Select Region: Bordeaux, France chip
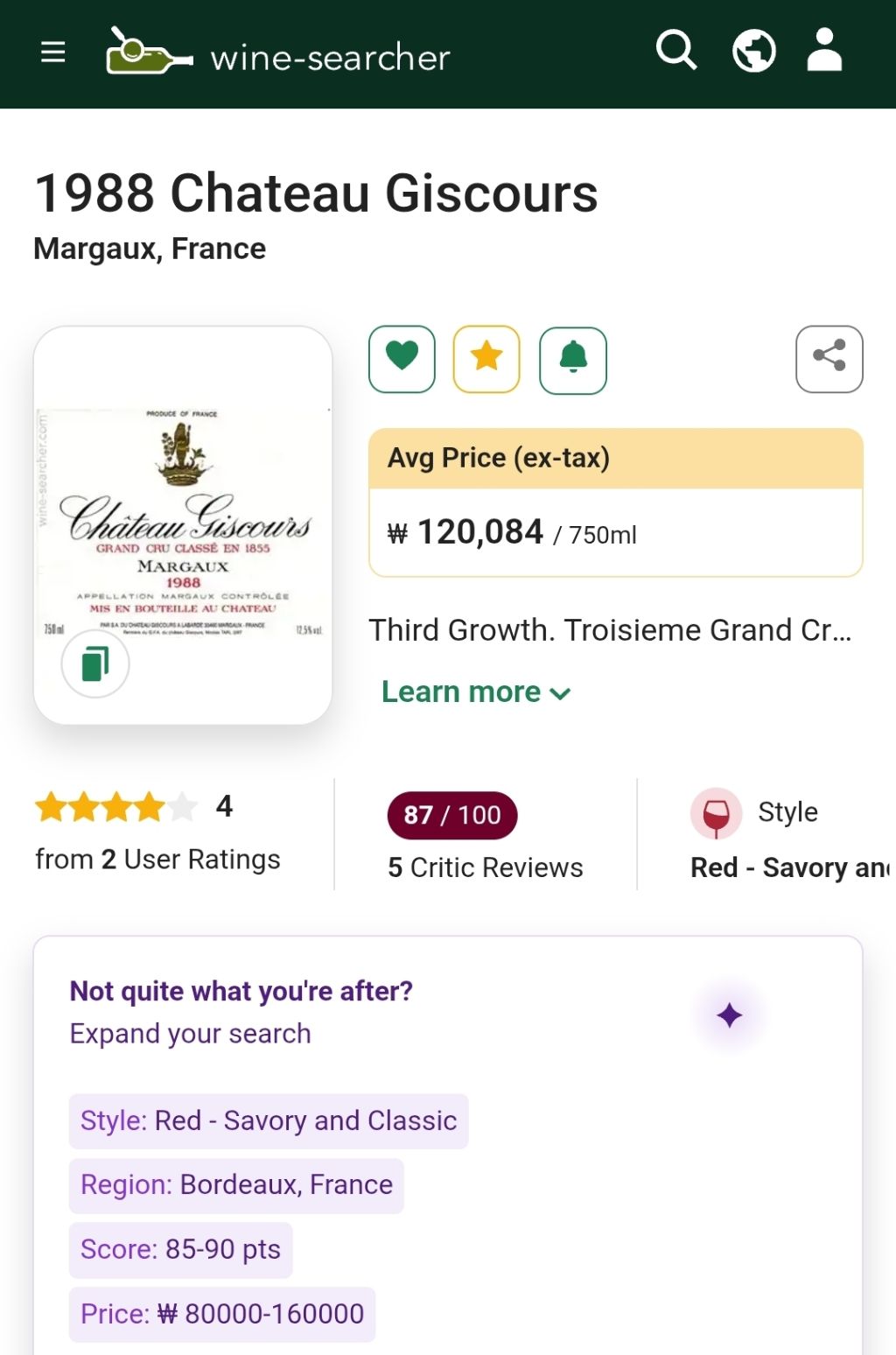The height and width of the screenshot is (1355, 896). coord(236,1185)
